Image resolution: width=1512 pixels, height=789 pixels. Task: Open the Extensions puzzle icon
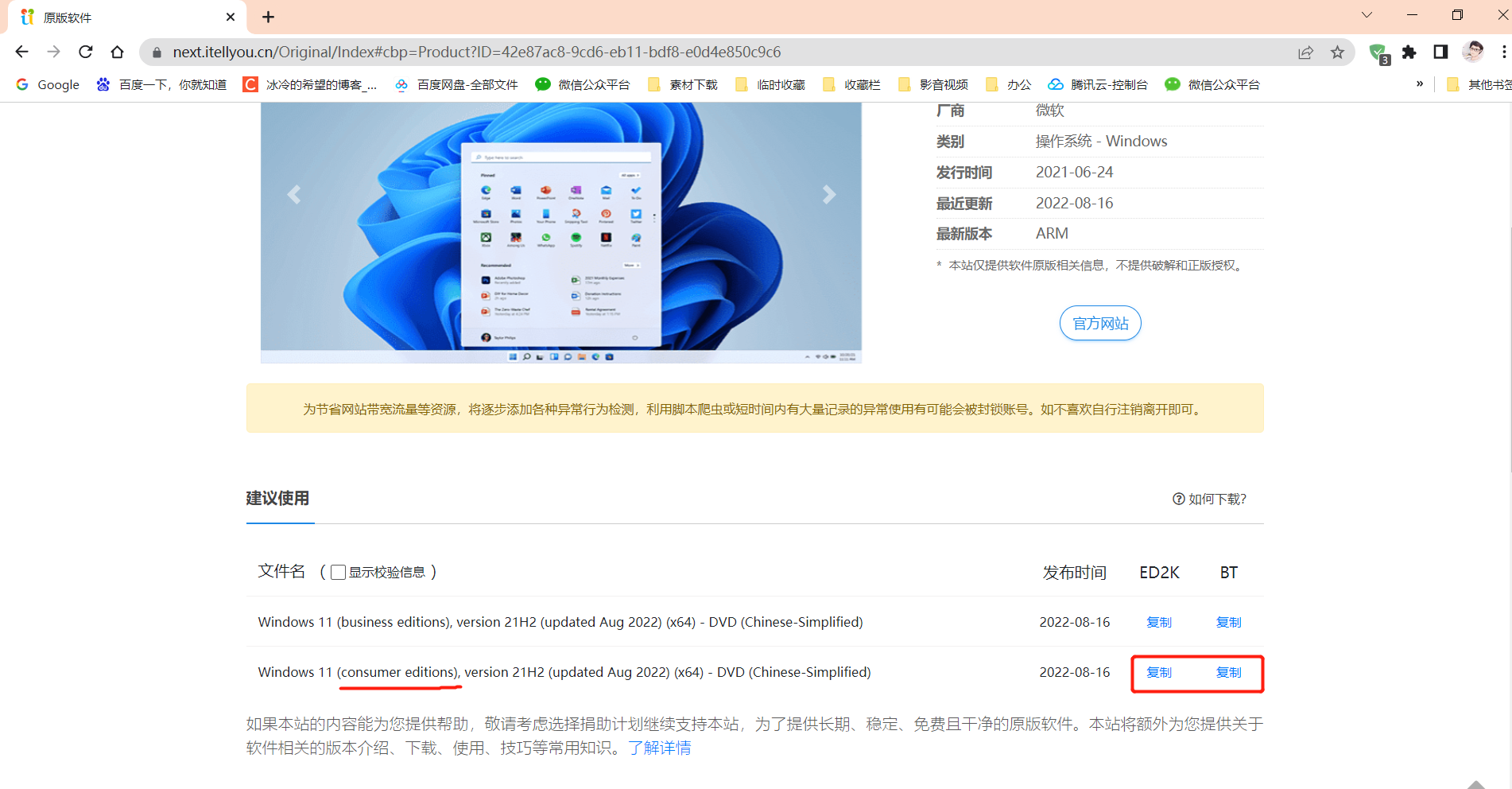point(1409,52)
